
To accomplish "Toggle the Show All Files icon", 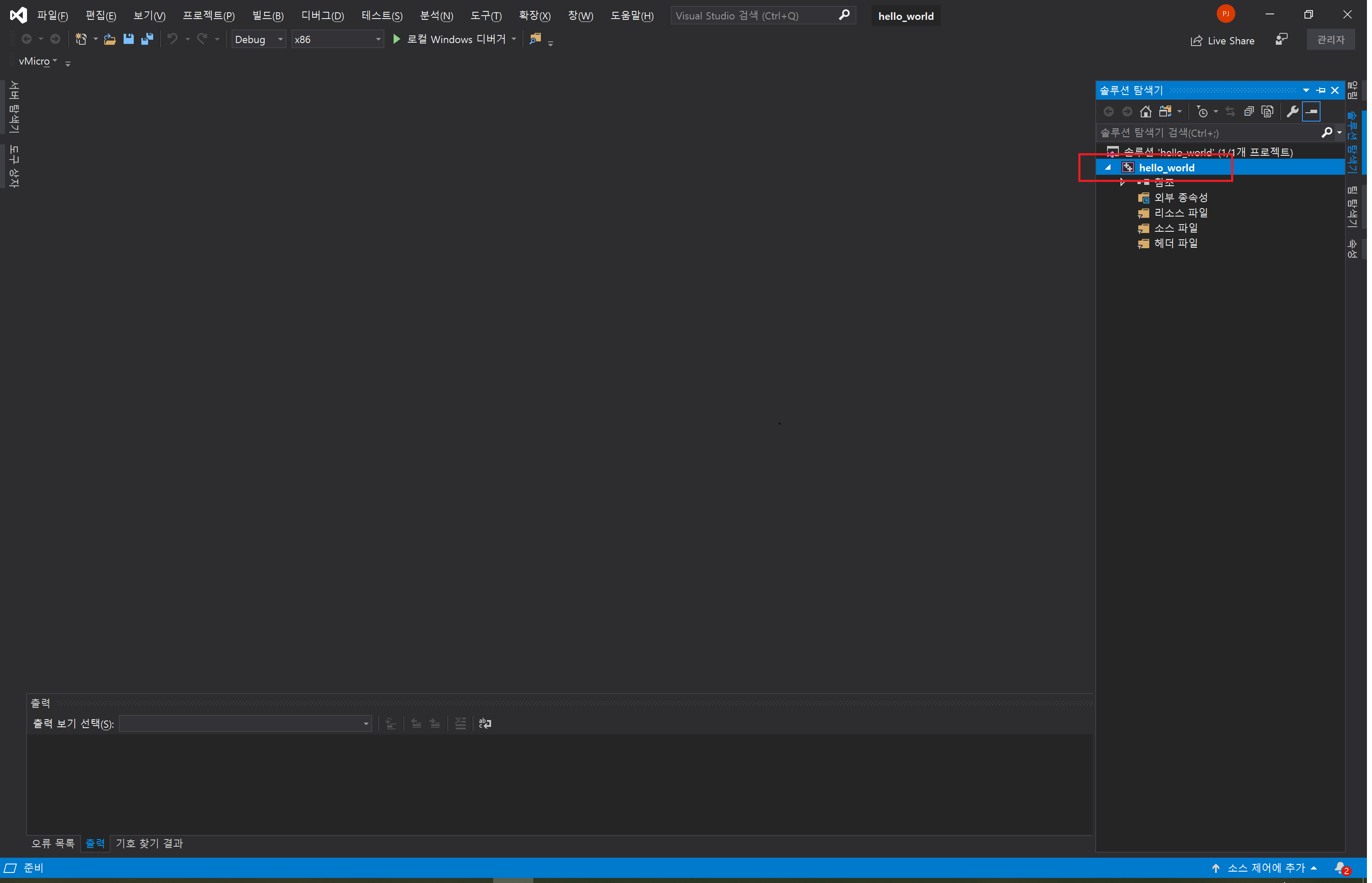I will click(x=1267, y=111).
